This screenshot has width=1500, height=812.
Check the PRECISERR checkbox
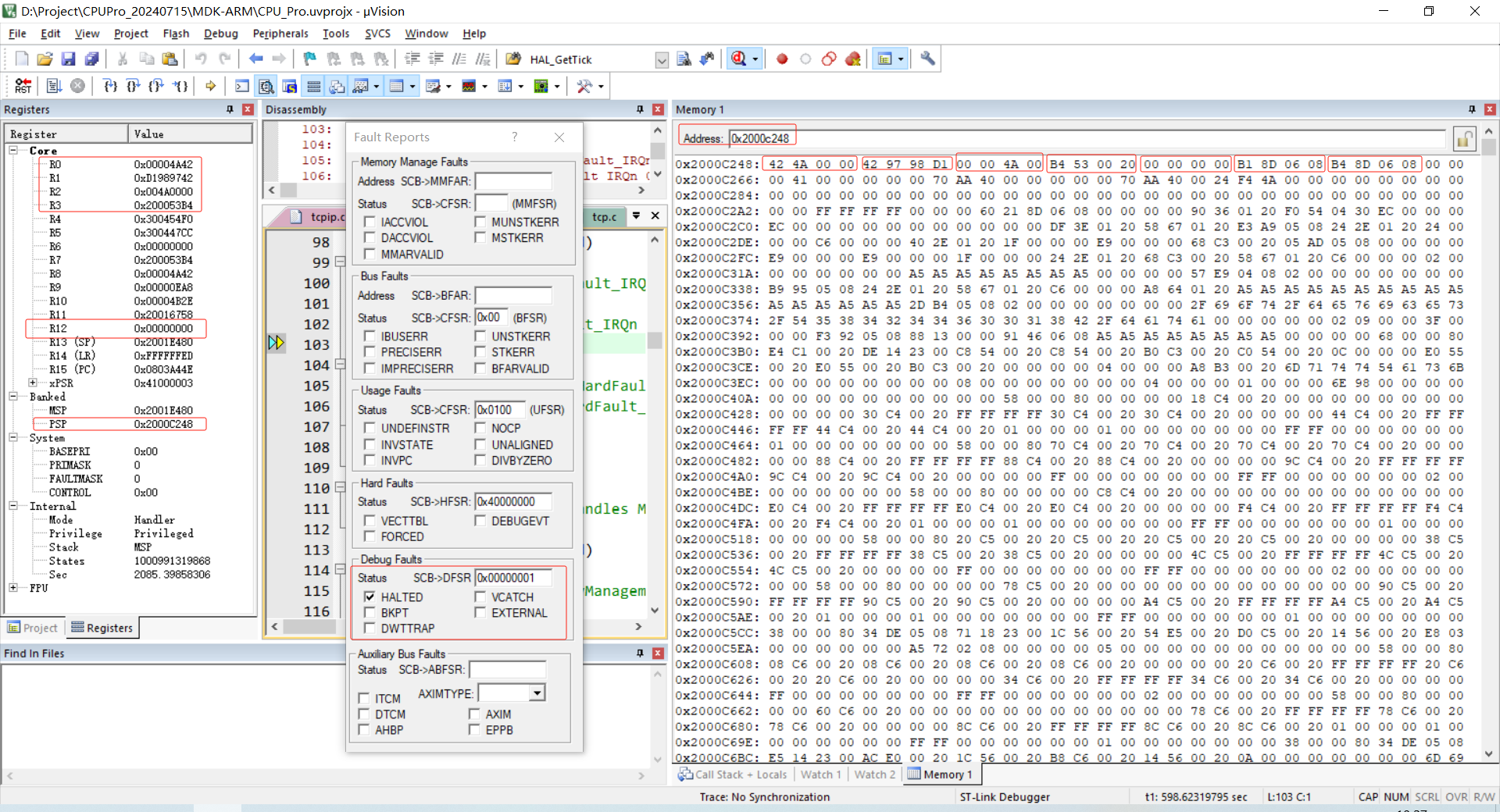point(370,352)
